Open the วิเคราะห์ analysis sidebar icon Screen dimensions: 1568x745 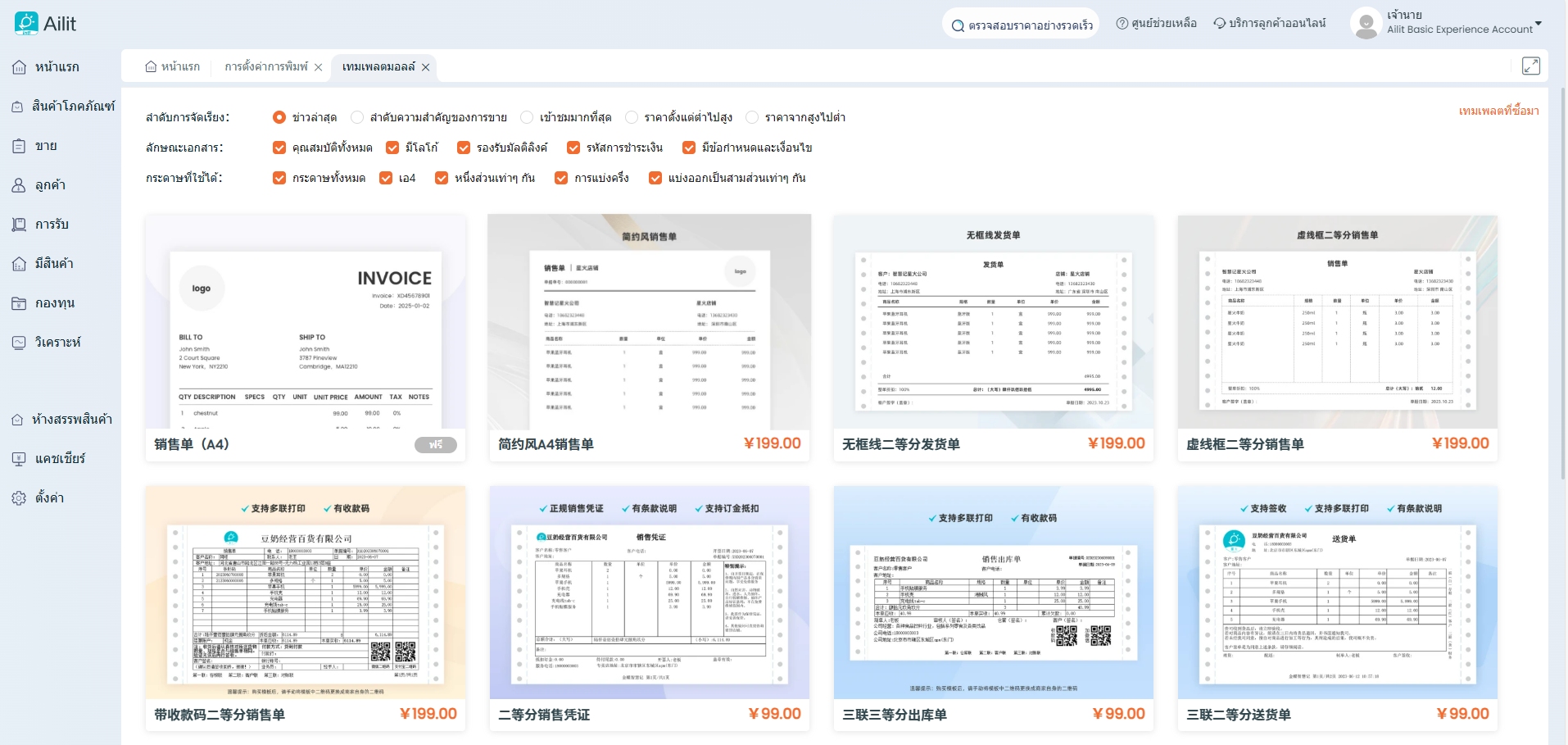[x=19, y=343]
